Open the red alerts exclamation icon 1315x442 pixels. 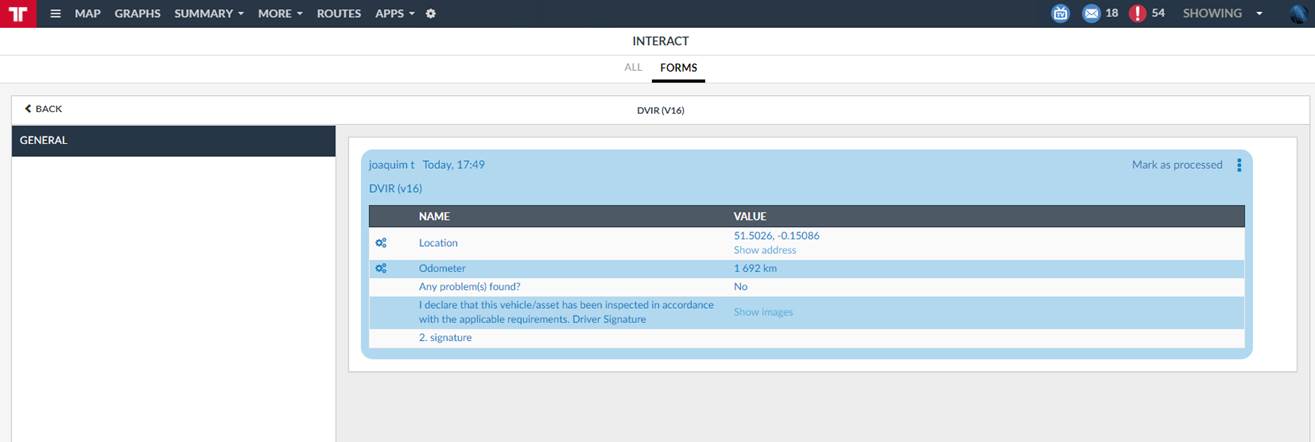coord(1137,14)
